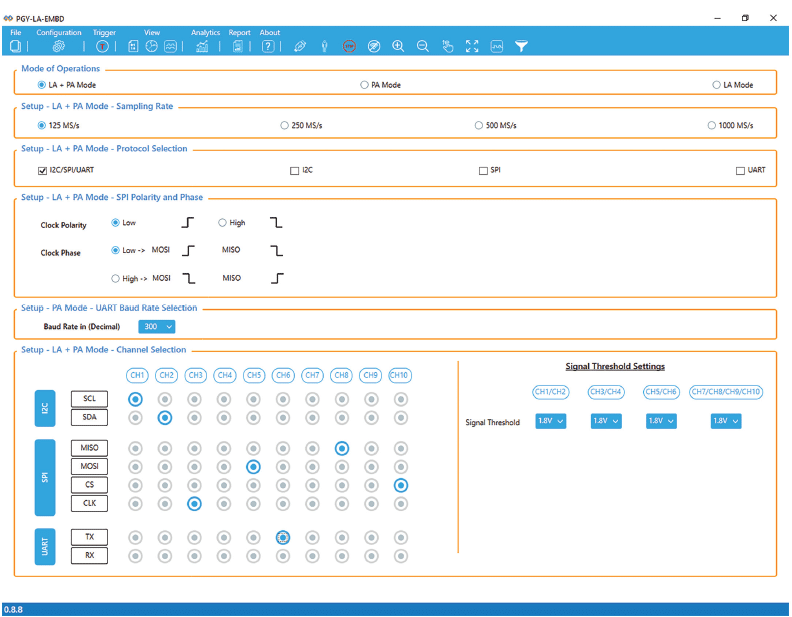Set Clock Polarity to High
This screenshot has width=792, height=617.
point(222,223)
